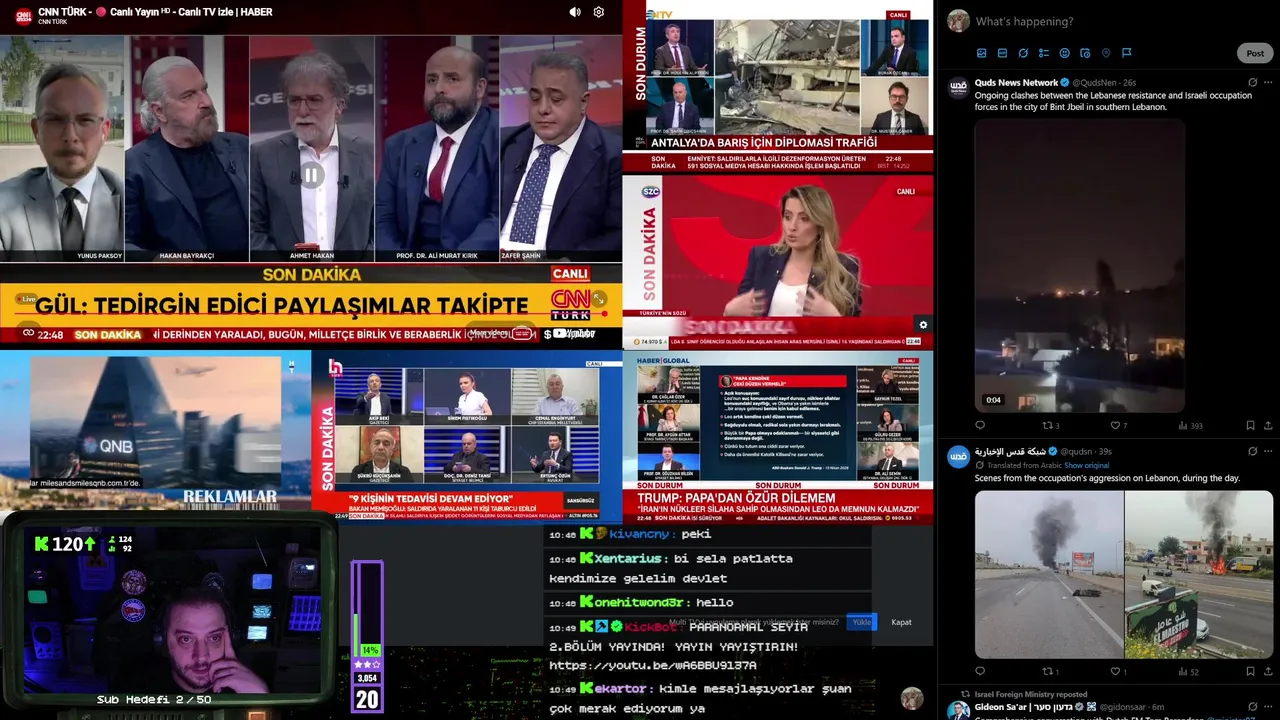The height and width of the screenshot is (720, 1280).
Task: Open the Haber Global stream tile
Action: (777, 437)
